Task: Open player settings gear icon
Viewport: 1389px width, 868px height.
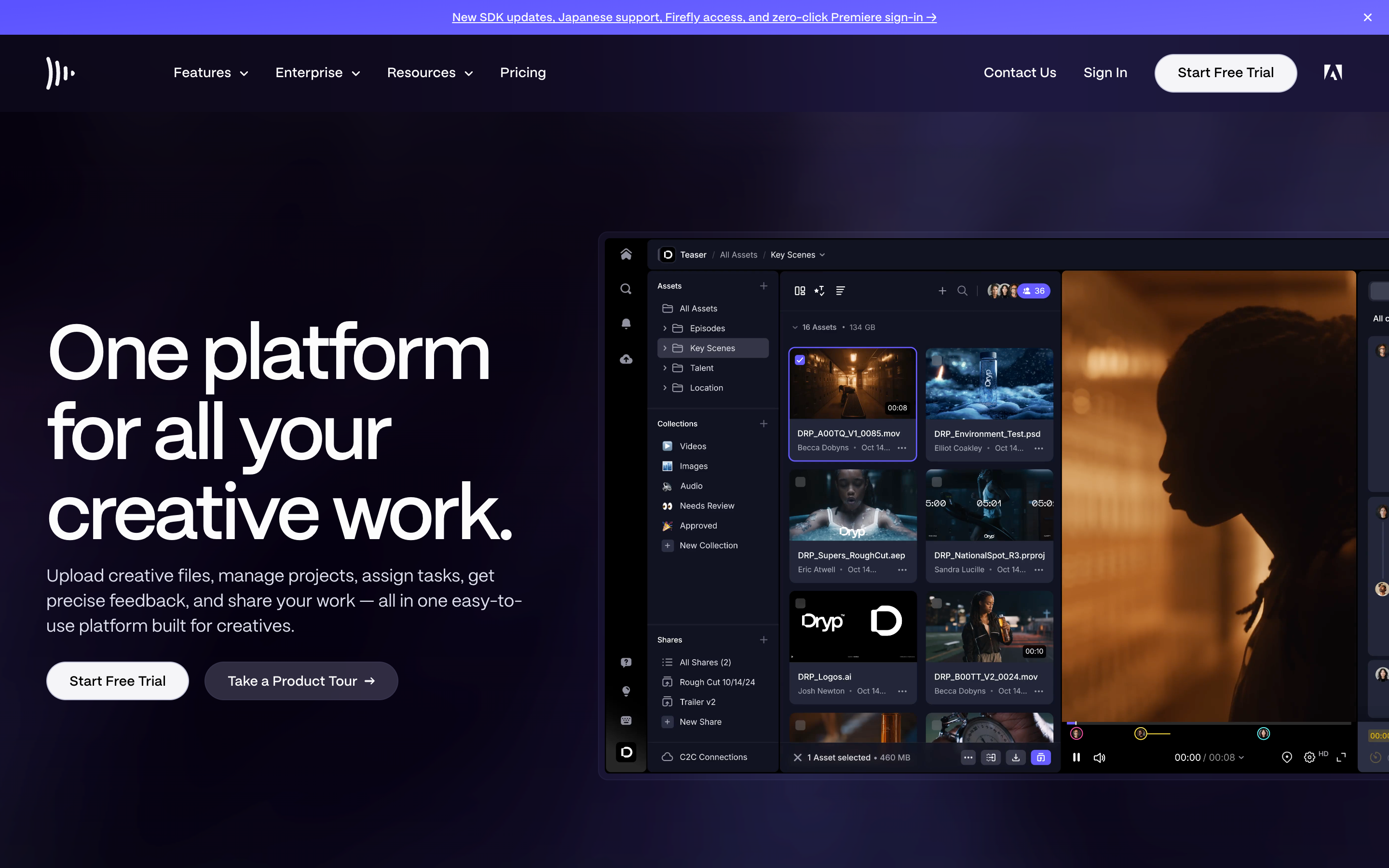Action: 1309,758
